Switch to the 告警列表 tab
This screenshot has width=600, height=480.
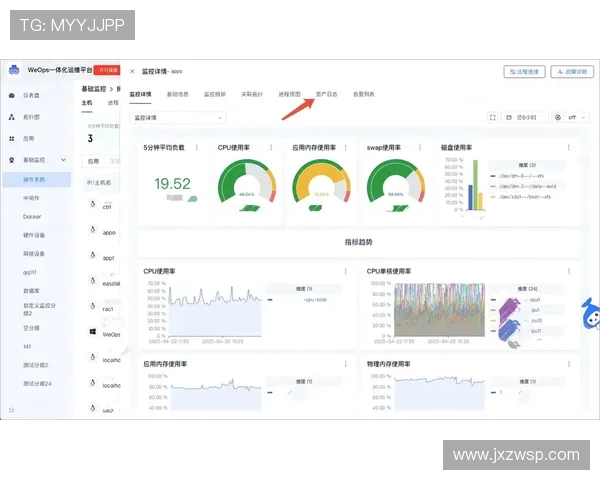(363, 94)
